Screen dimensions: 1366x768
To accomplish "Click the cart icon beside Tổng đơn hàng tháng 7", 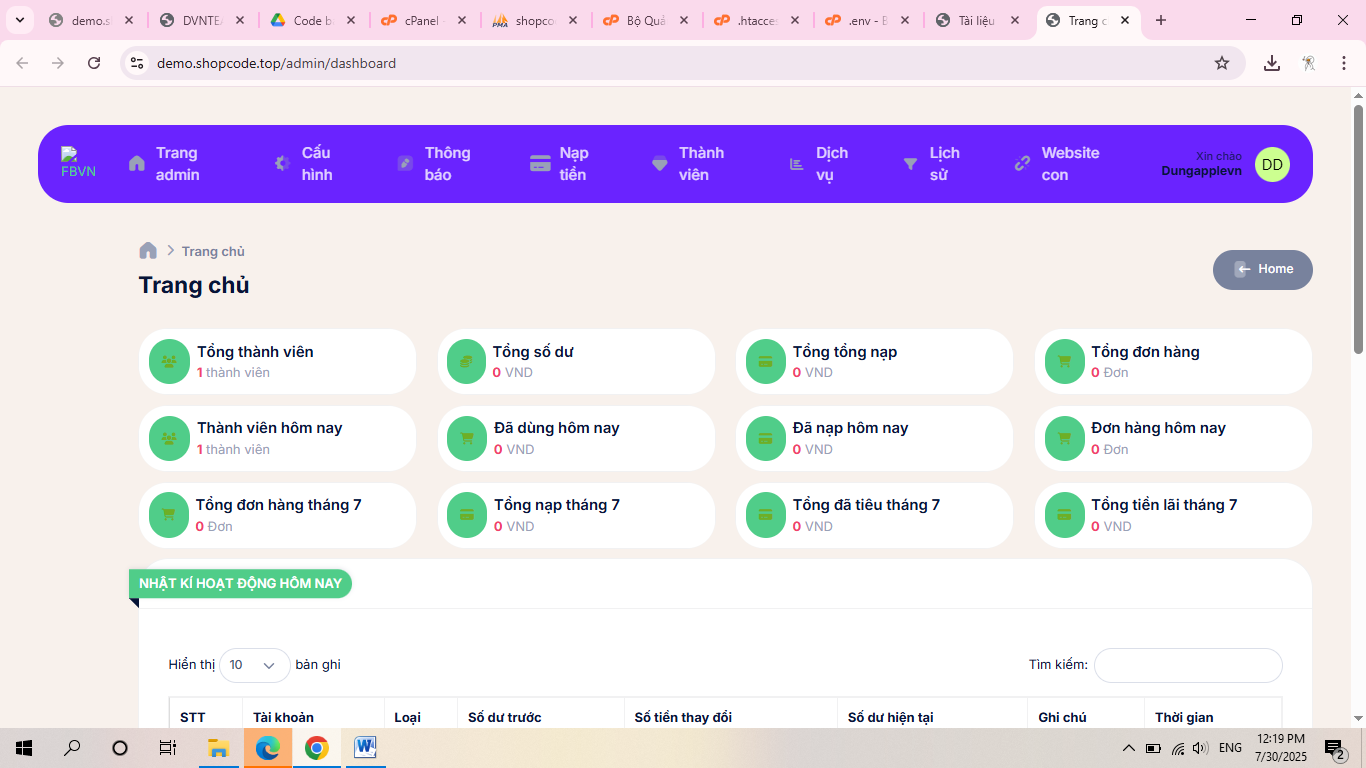I will [169, 515].
